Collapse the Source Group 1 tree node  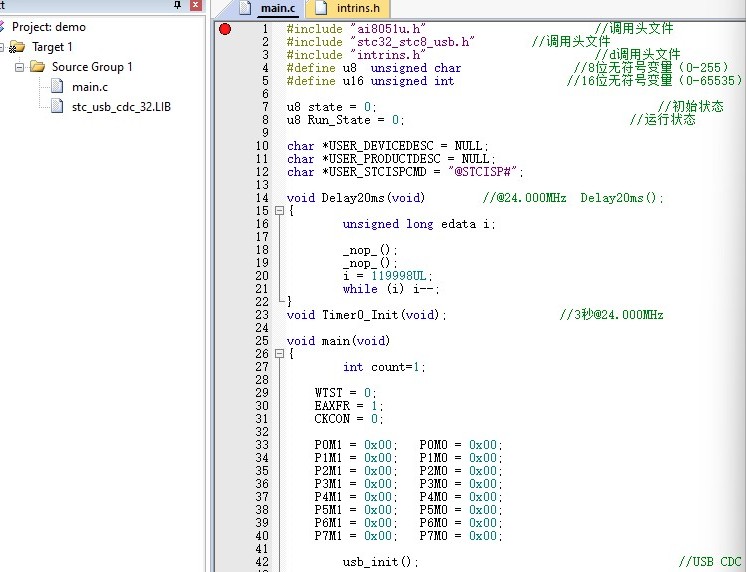click(19, 67)
